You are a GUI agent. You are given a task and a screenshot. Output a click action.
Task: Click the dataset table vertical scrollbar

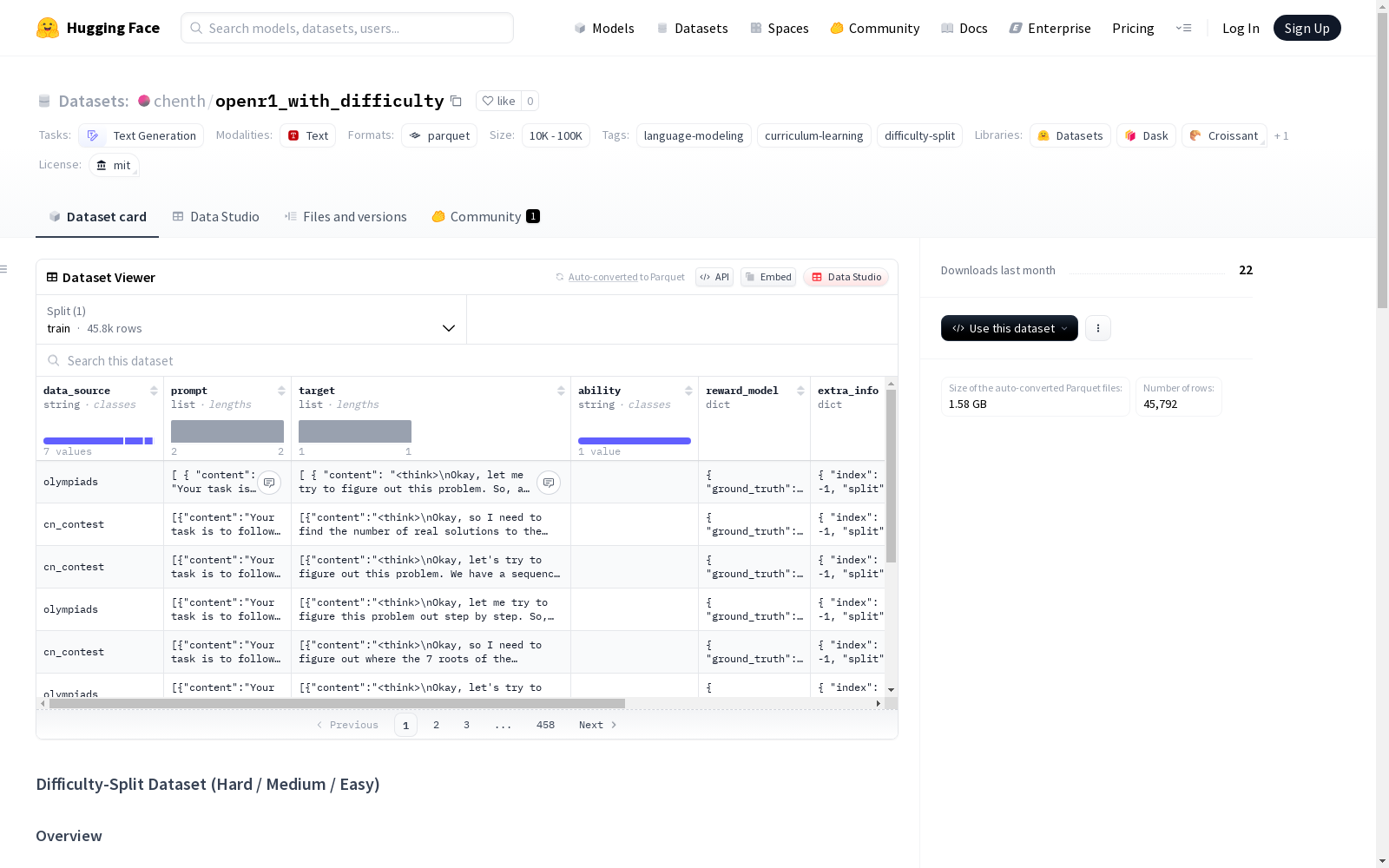(891, 476)
